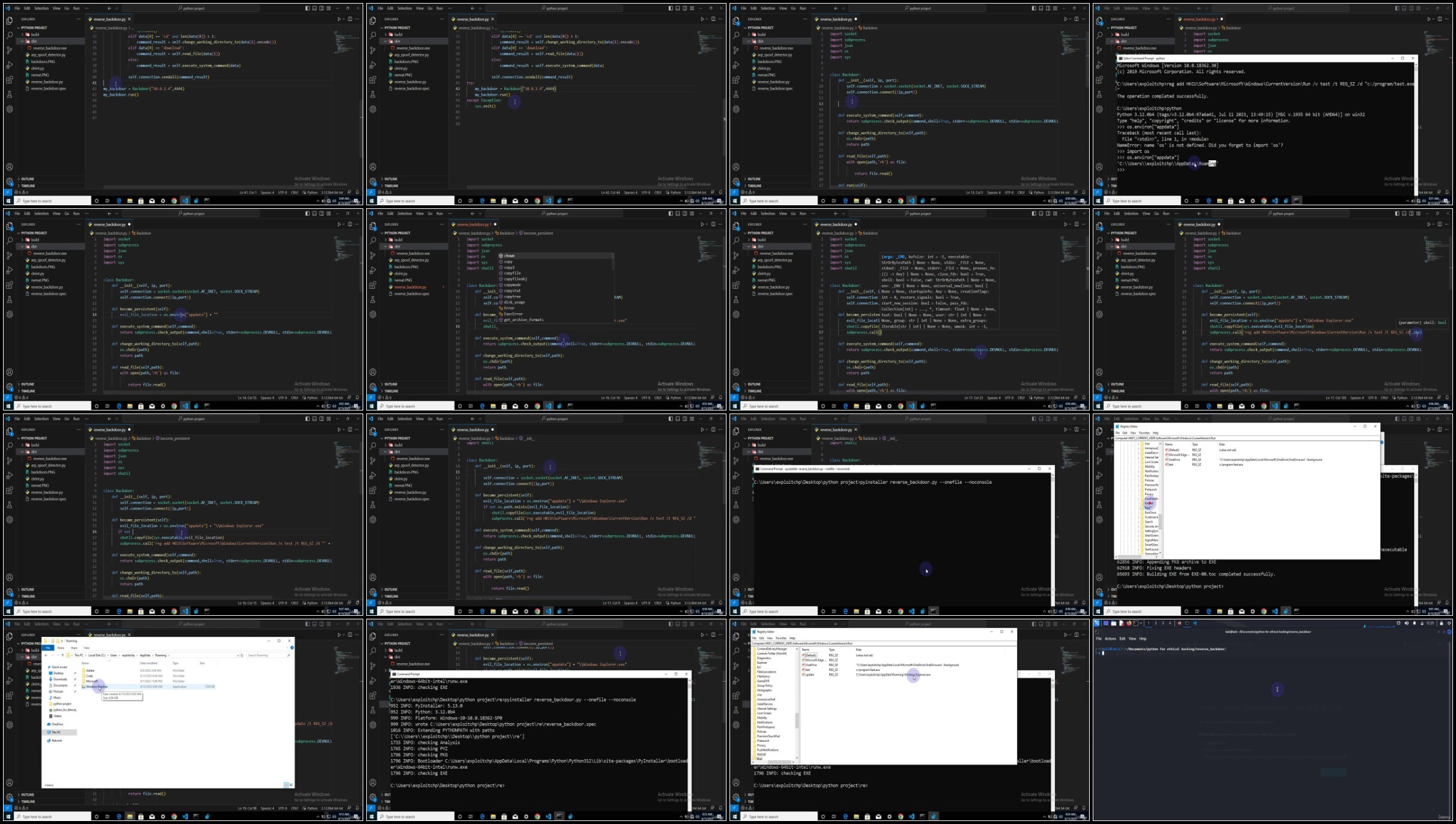Open the notifications bell in the Kali panel
This screenshot has width=1456, height=824.
click(x=1414, y=623)
